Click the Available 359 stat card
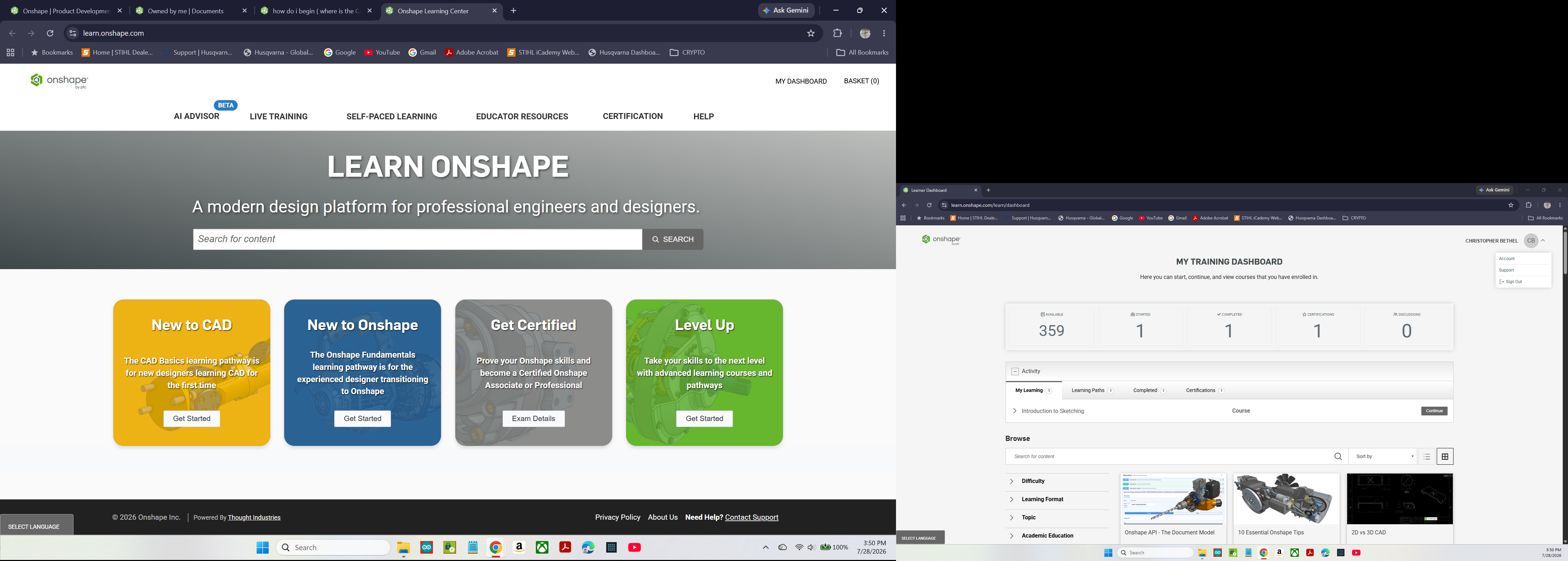 click(x=1052, y=327)
